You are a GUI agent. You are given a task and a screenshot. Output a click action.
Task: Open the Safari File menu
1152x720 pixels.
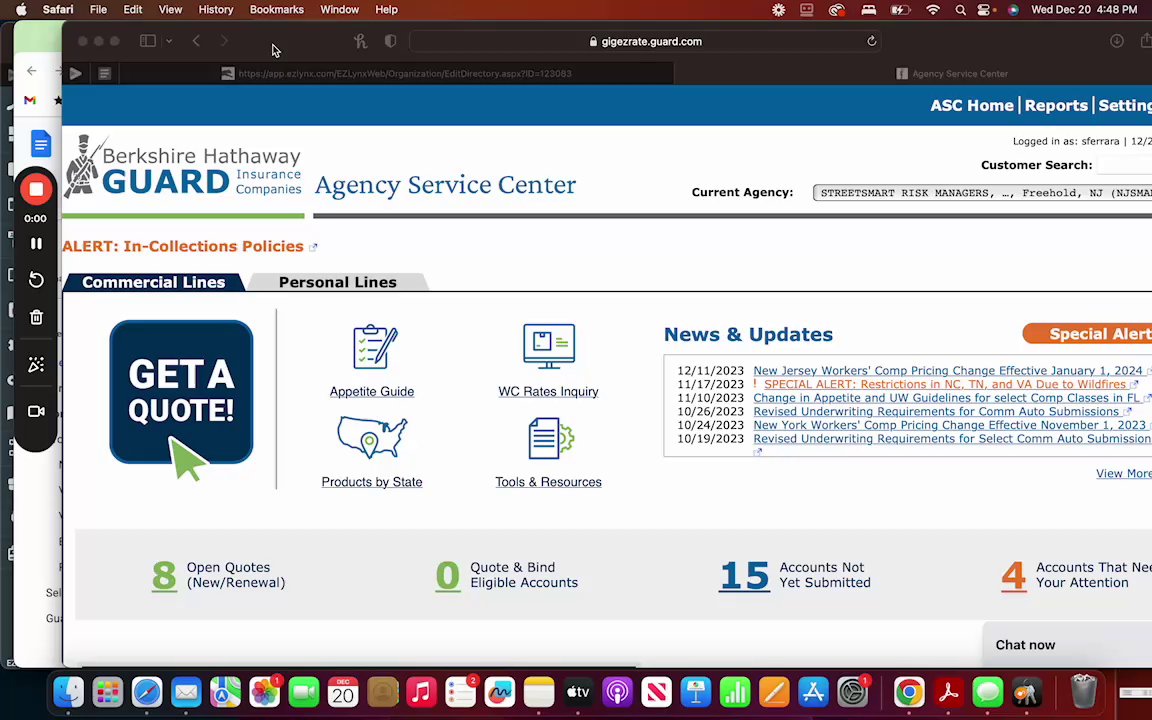pyautogui.click(x=98, y=10)
